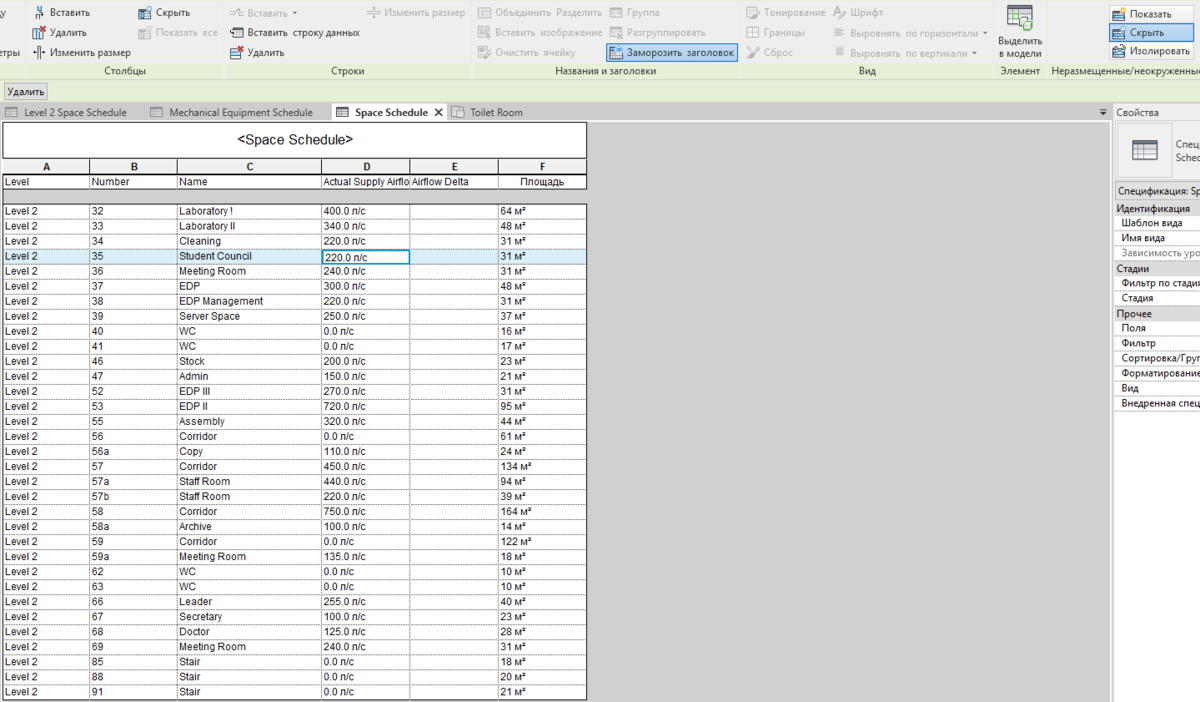Close the Space Schedule tab
Viewport: 1200px width, 702px height.
click(438, 112)
